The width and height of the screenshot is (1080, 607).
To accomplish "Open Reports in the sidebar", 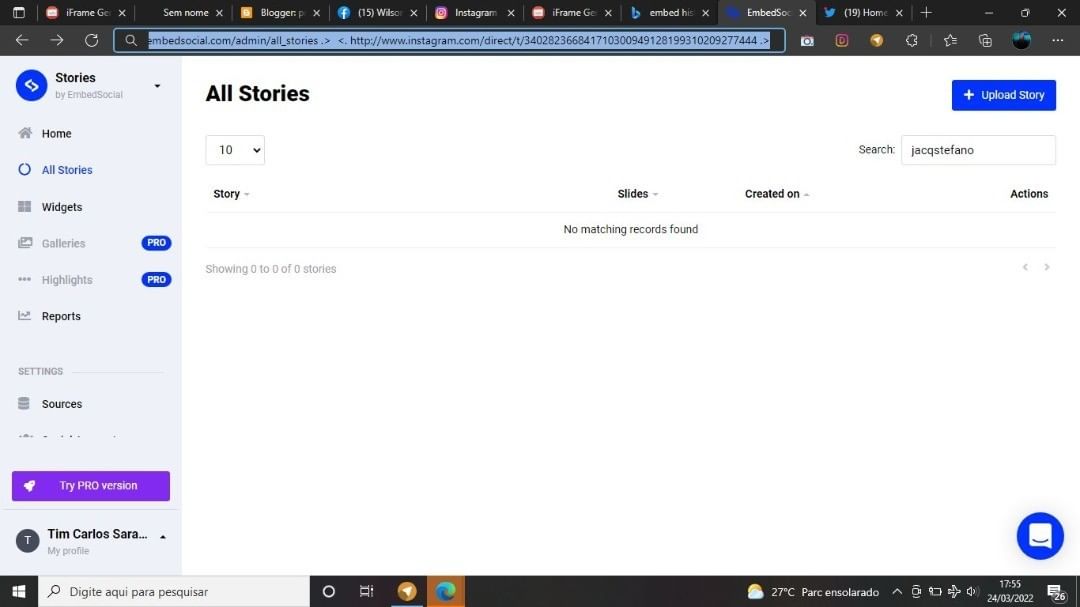I will click(61, 316).
